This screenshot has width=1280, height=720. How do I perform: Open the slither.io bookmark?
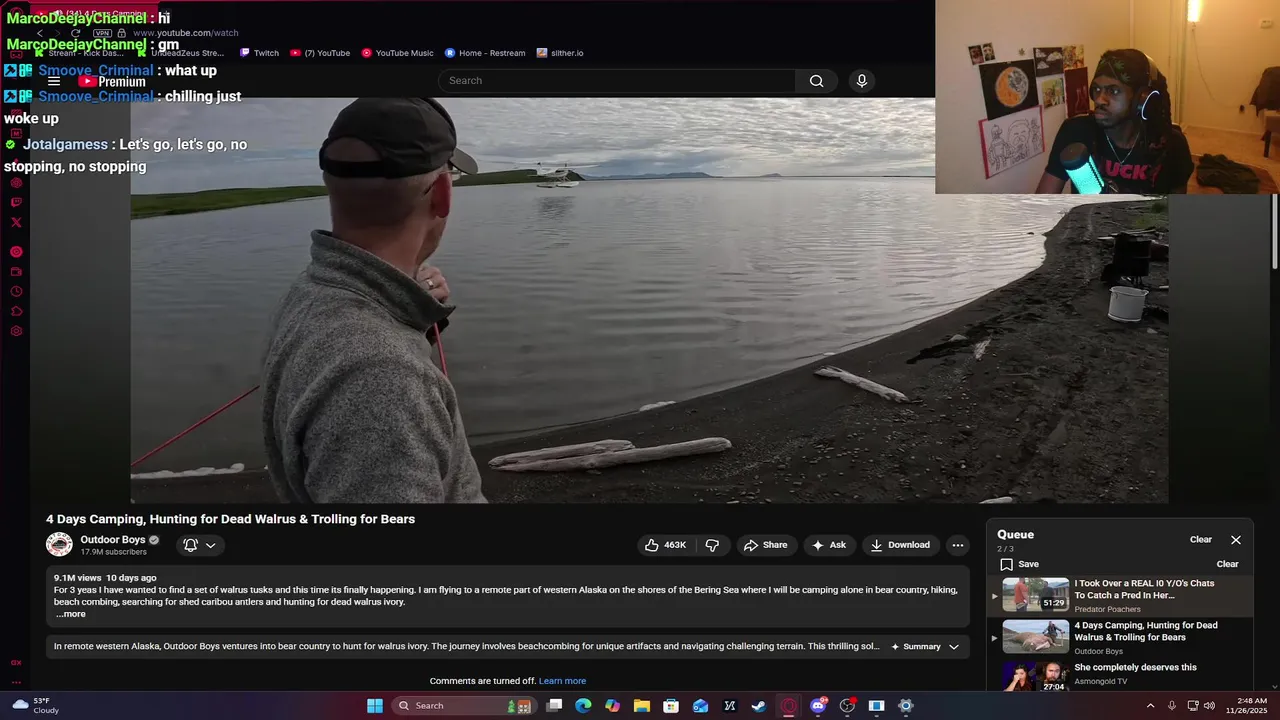(560, 53)
